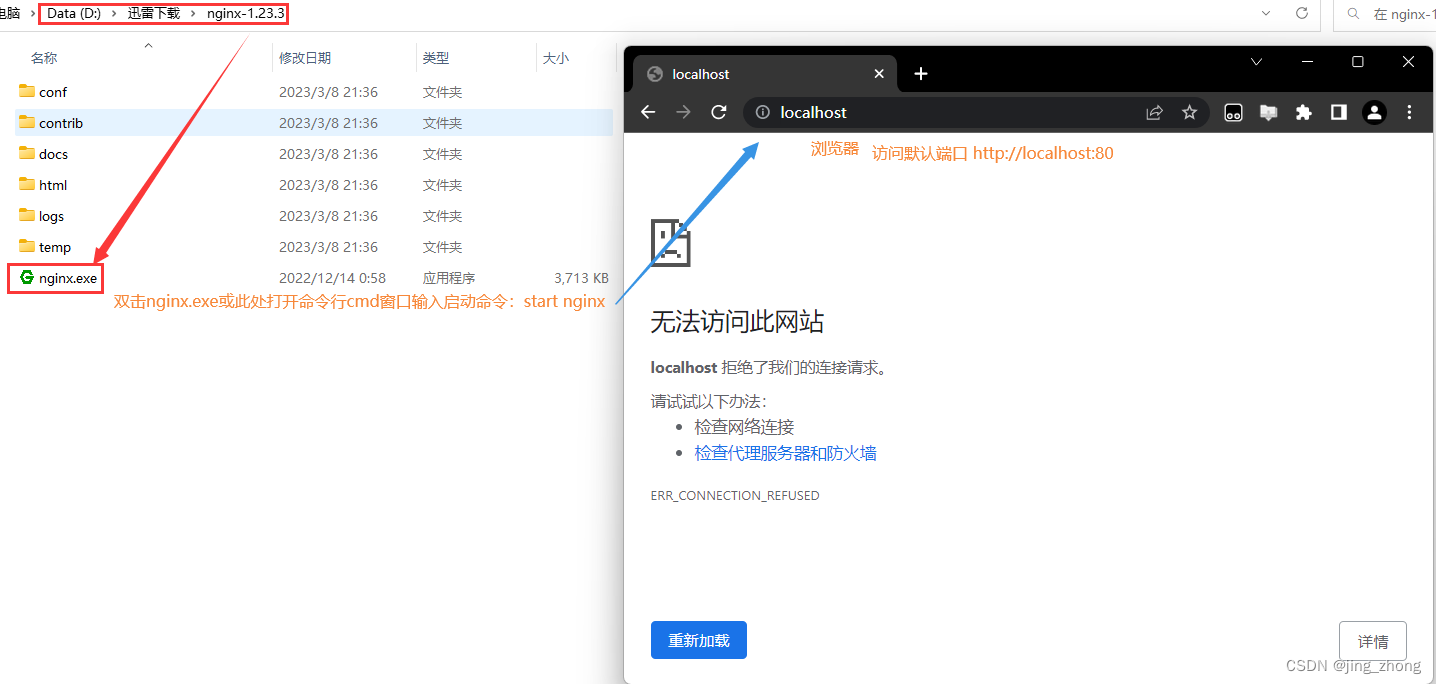Click the 重新加载 reload button
The image size is (1436, 684).
[x=699, y=641]
